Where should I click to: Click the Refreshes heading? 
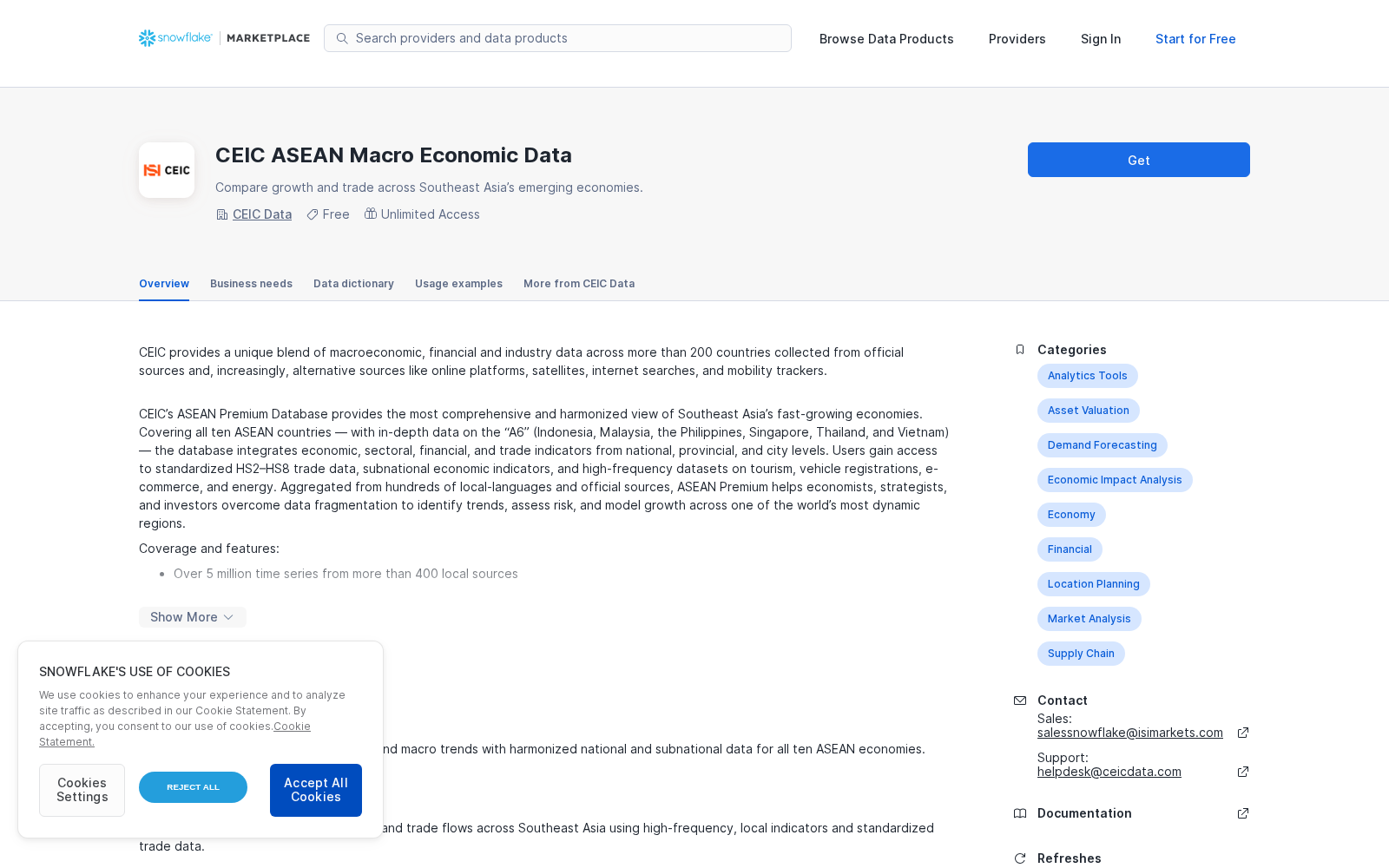pyautogui.click(x=1070, y=858)
